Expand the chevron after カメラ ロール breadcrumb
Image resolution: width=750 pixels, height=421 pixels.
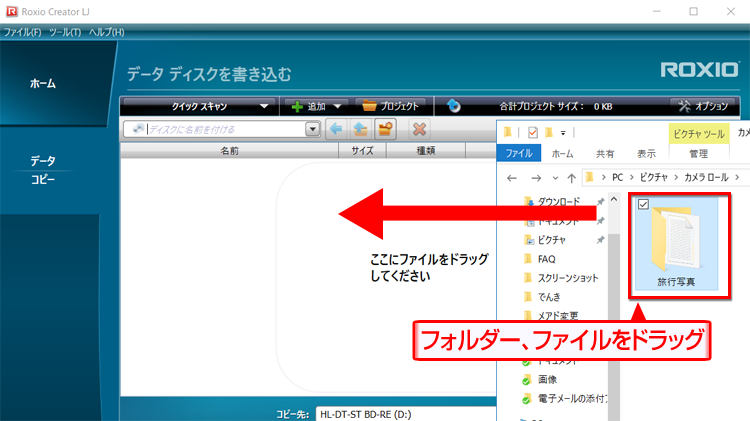point(737,177)
